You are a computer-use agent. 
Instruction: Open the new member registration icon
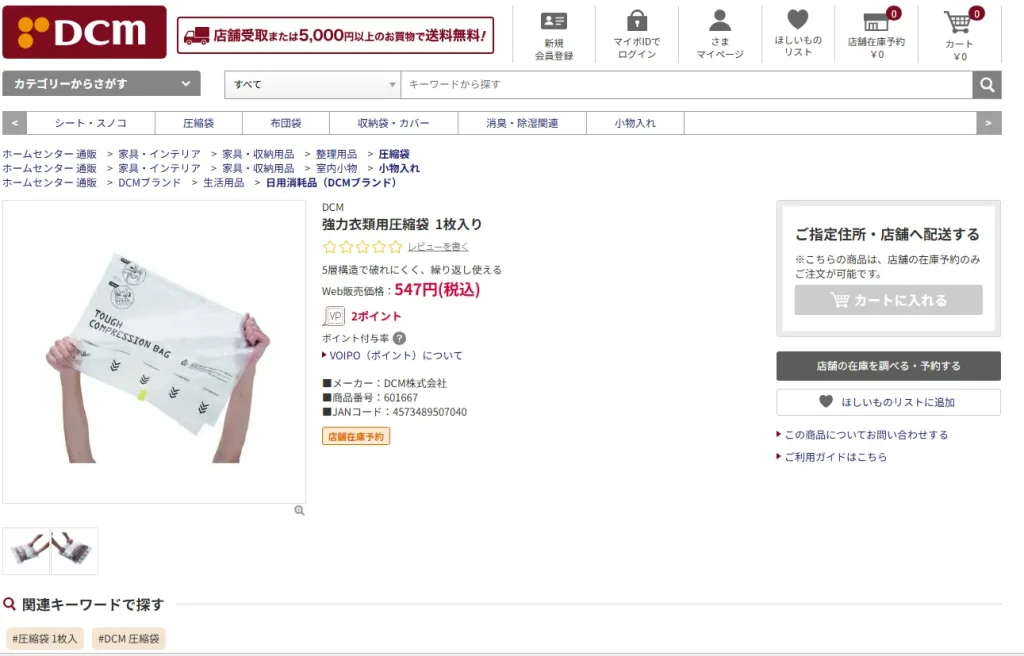point(553,22)
